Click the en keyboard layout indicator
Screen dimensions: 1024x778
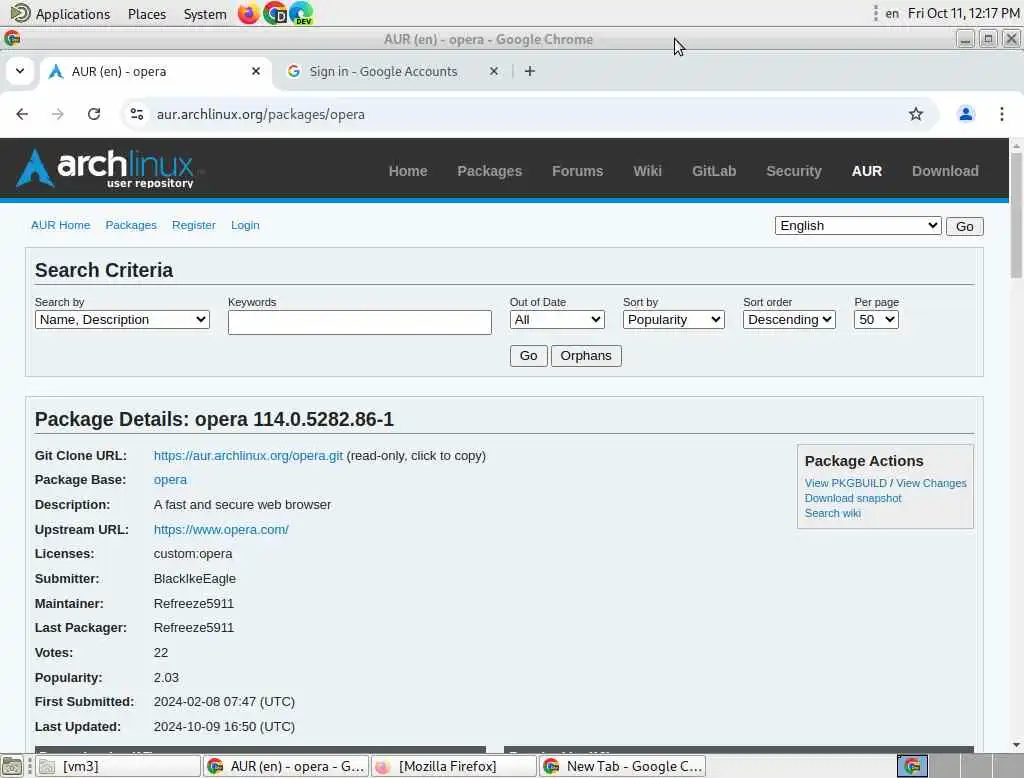tap(892, 14)
